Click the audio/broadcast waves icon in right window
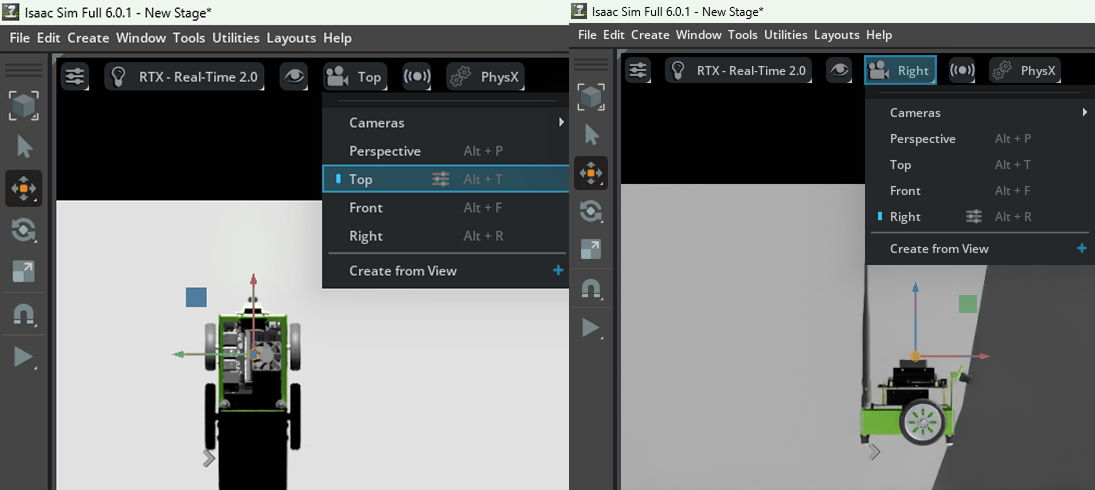Viewport: 1095px width, 490px height. pyautogui.click(x=962, y=70)
